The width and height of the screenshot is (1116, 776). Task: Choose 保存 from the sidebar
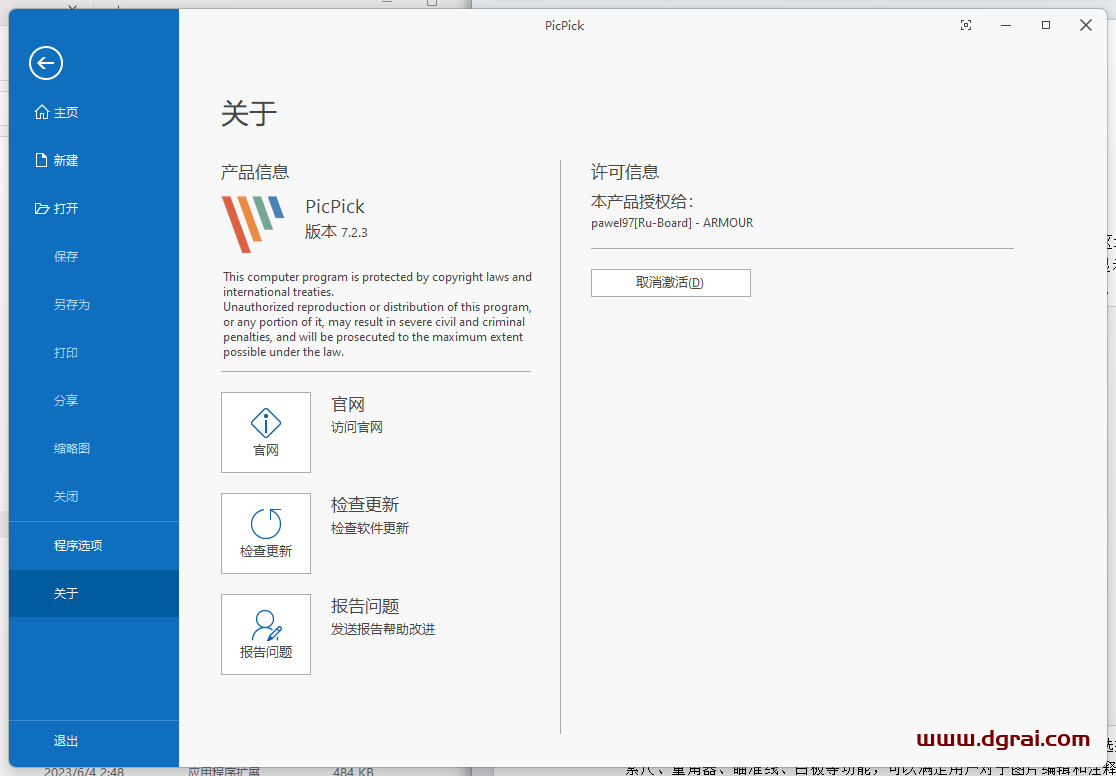[93, 256]
